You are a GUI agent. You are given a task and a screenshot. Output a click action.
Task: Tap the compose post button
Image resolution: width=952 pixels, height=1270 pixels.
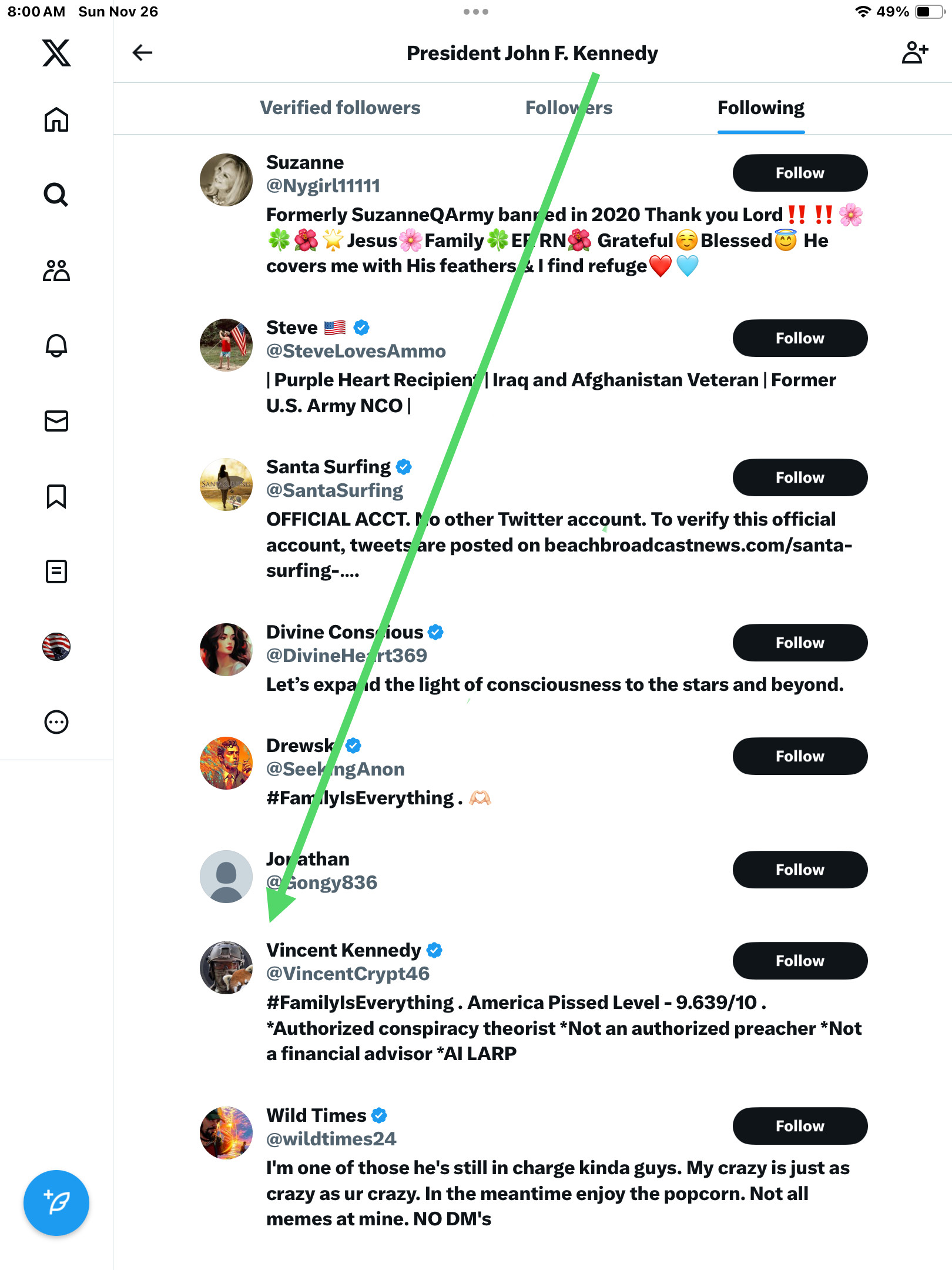coord(56,1203)
